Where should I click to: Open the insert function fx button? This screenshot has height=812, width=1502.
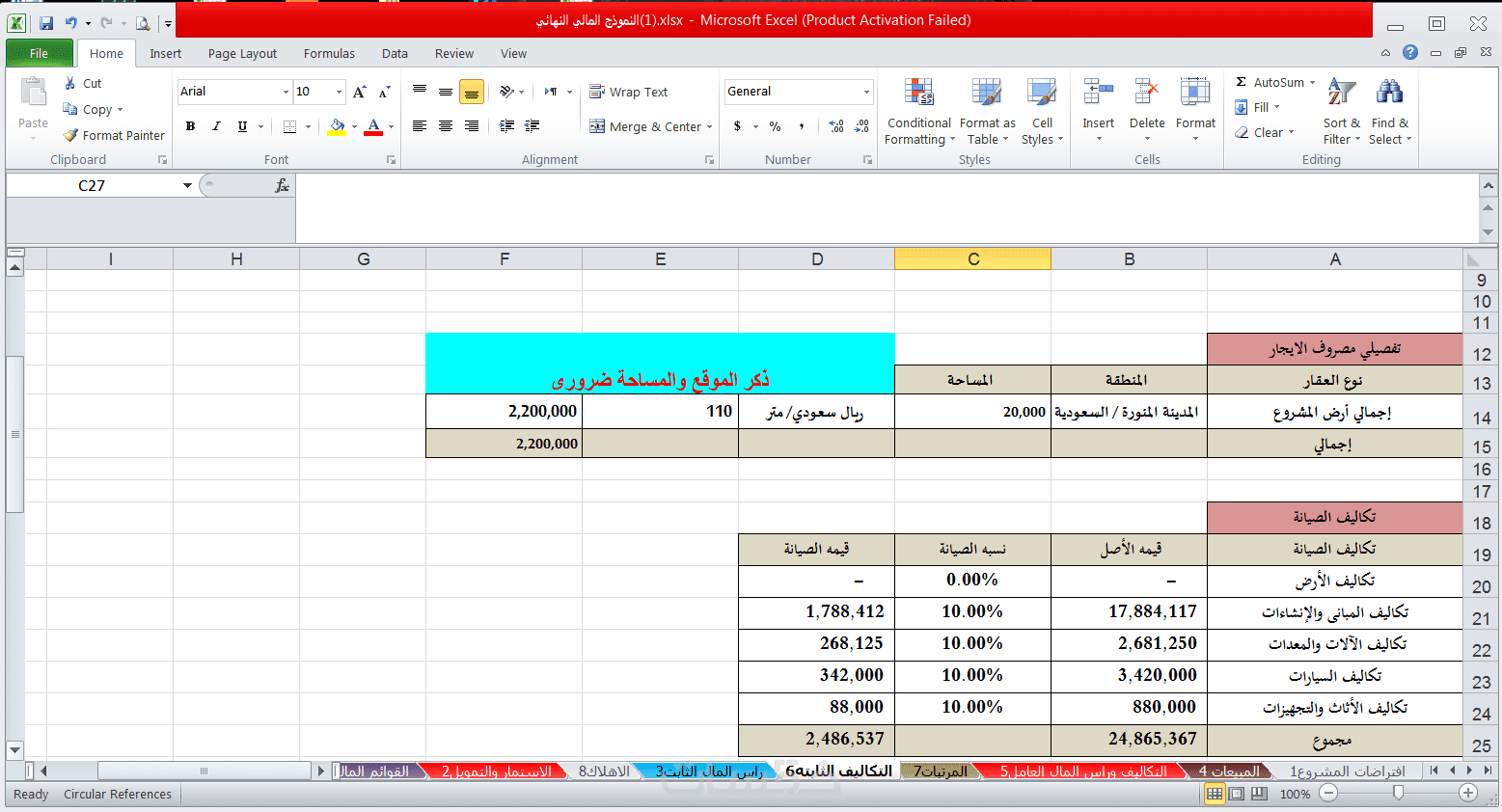282,185
